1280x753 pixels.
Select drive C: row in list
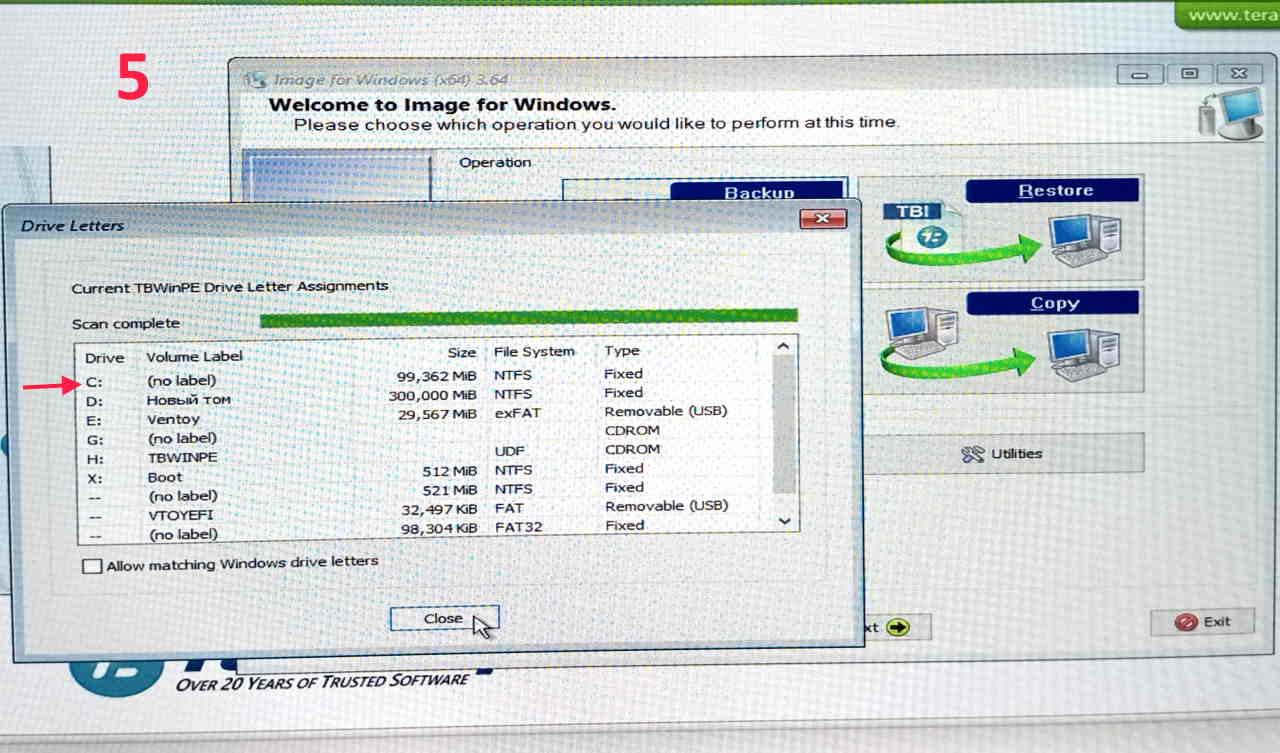point(425,379)
